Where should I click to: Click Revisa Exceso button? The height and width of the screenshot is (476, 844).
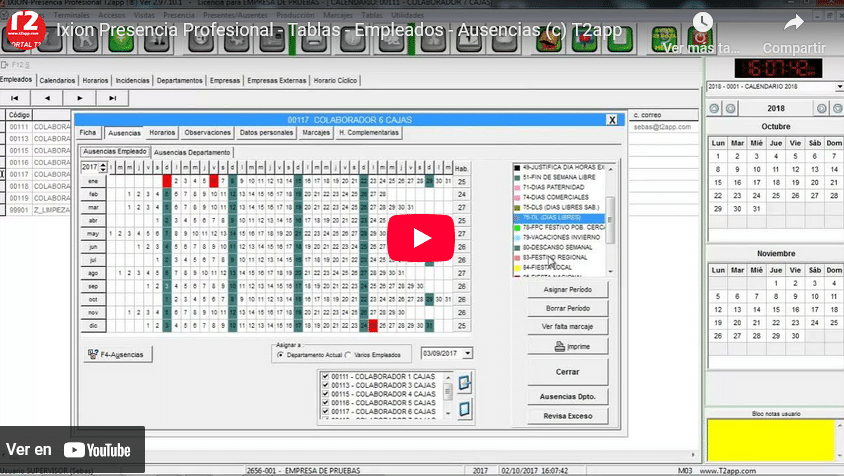click(568, 416)
